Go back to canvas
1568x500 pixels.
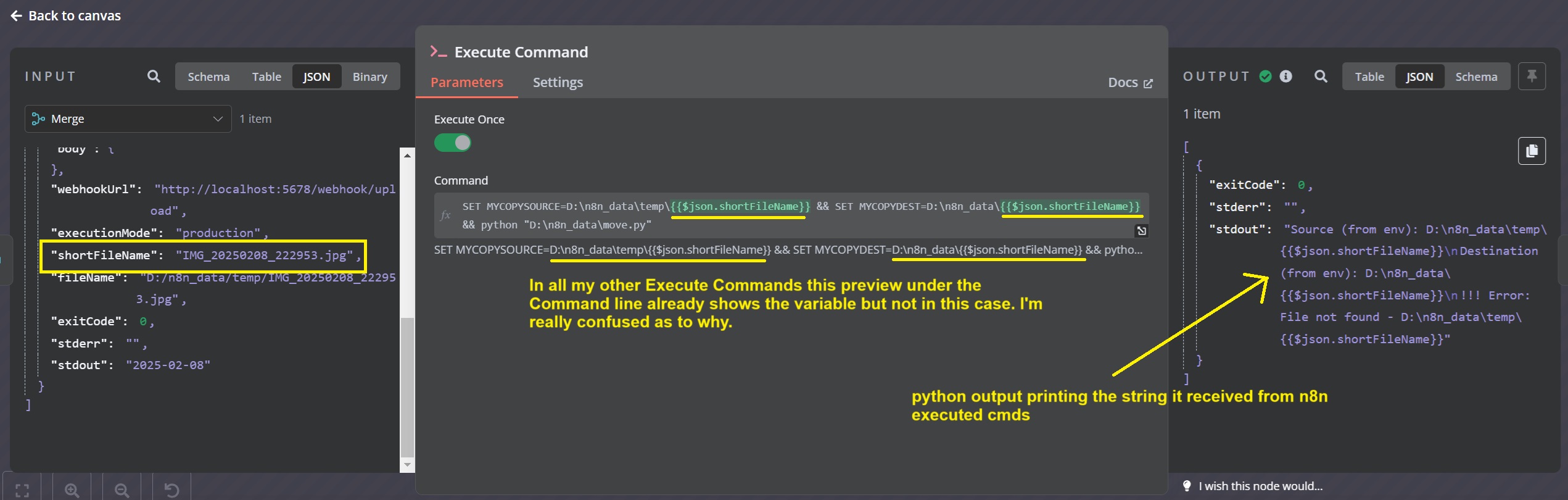66,16
